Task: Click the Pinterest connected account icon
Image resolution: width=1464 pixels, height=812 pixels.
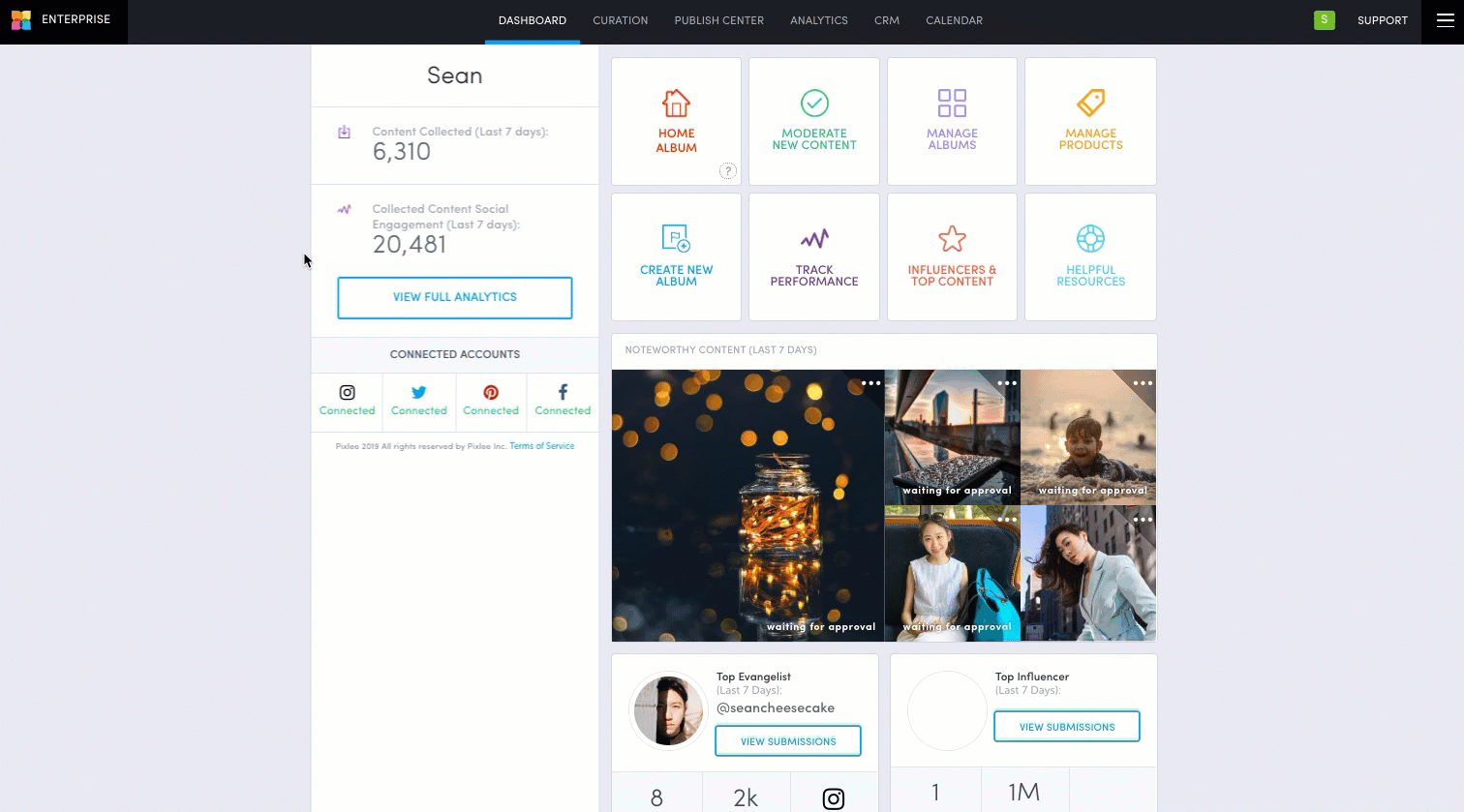Action: click(x=491, y=393)
